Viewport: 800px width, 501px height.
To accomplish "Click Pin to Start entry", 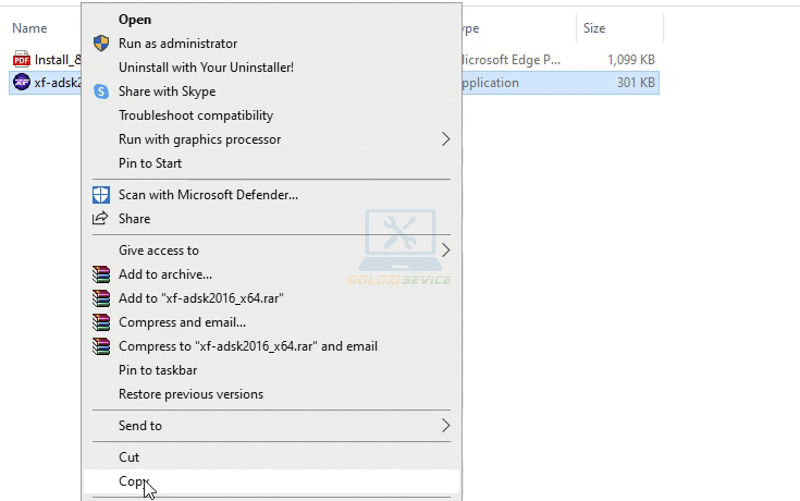I will [150, 163].
